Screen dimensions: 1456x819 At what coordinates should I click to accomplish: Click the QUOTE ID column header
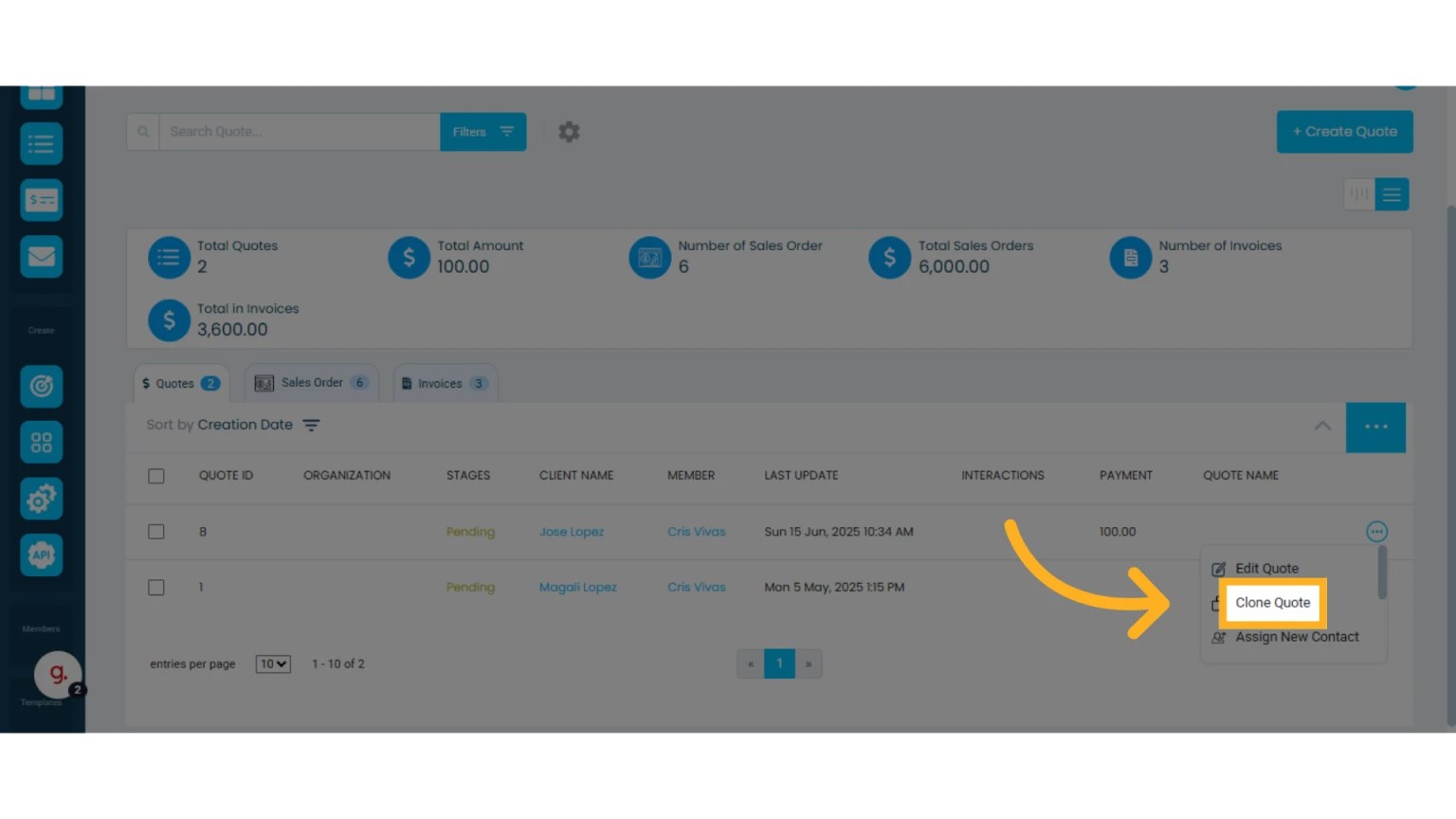[226, 476]
